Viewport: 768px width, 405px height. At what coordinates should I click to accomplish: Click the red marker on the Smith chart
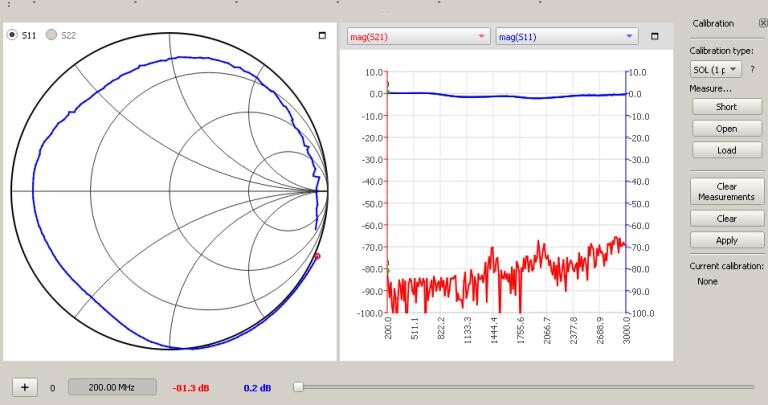317,256
